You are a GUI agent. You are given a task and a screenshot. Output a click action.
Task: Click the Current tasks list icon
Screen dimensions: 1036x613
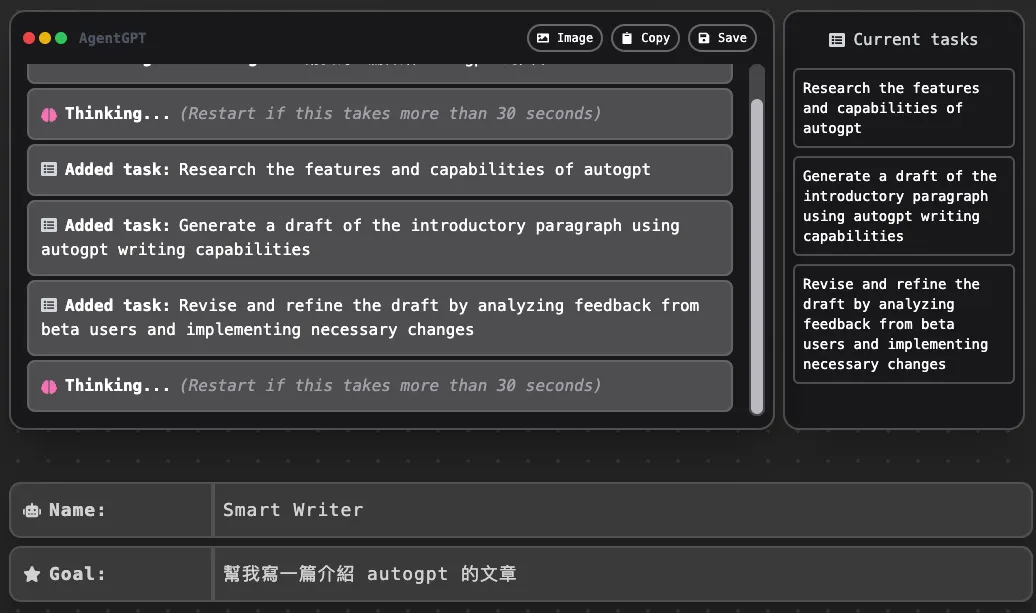coord(836,40)
